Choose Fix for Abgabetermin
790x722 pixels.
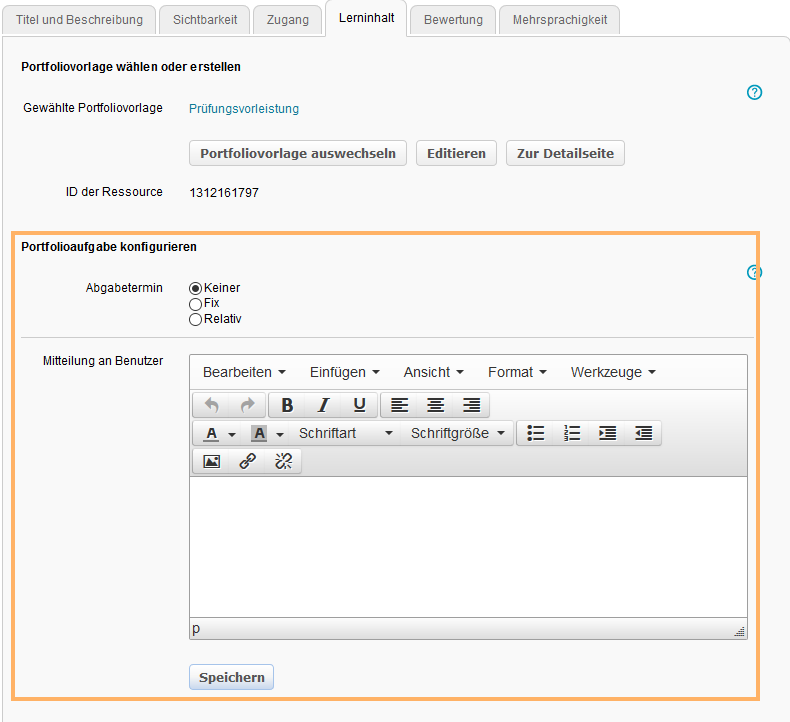coord(196,303)
